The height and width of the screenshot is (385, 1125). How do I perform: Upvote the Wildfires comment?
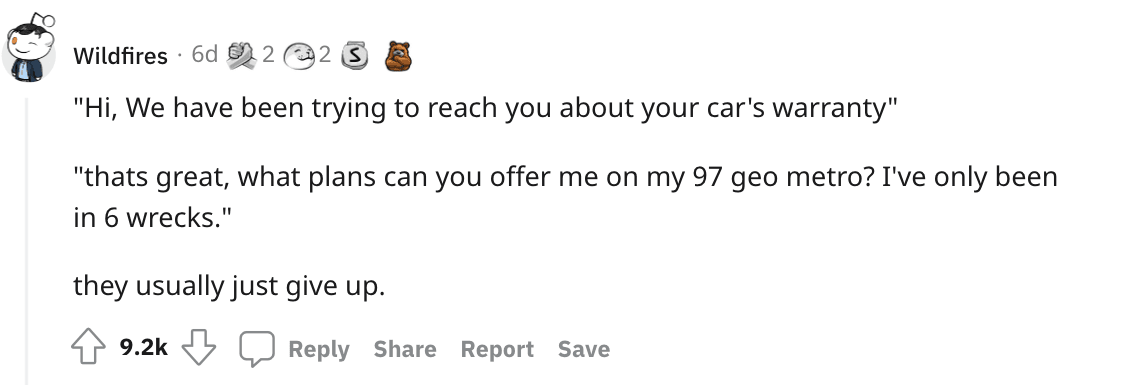click(x=88, y=348)
